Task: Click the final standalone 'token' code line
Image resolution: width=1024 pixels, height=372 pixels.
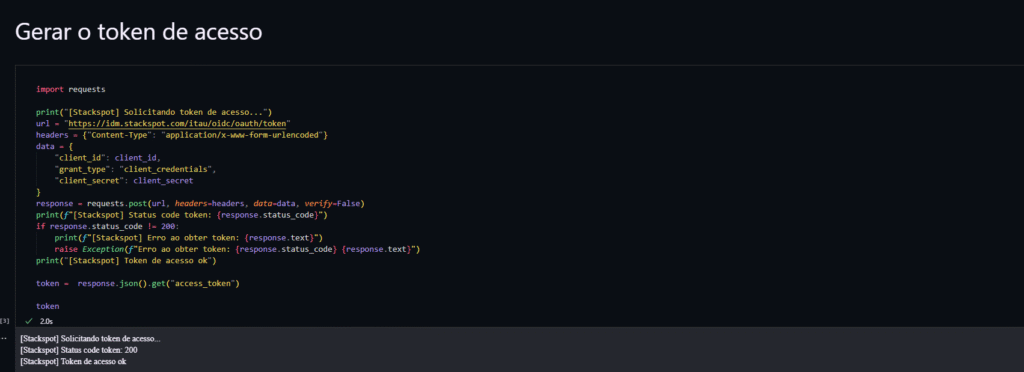Action: click(x=48, y=306)
